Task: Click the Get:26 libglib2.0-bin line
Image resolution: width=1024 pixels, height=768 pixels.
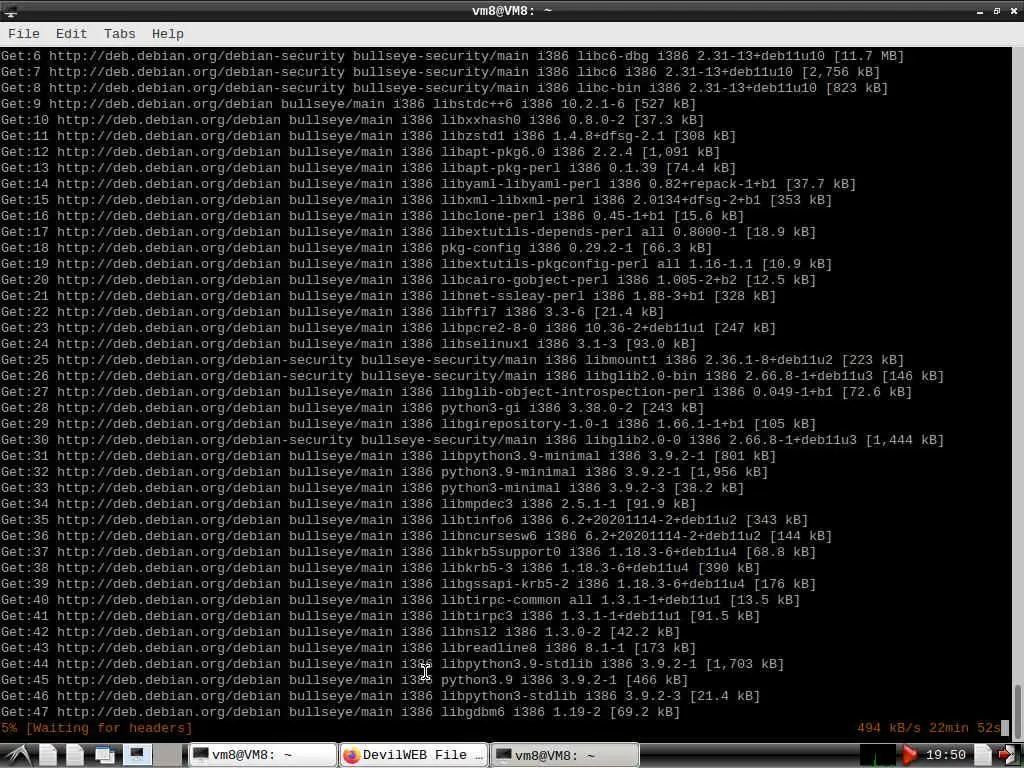Action: 472,376
